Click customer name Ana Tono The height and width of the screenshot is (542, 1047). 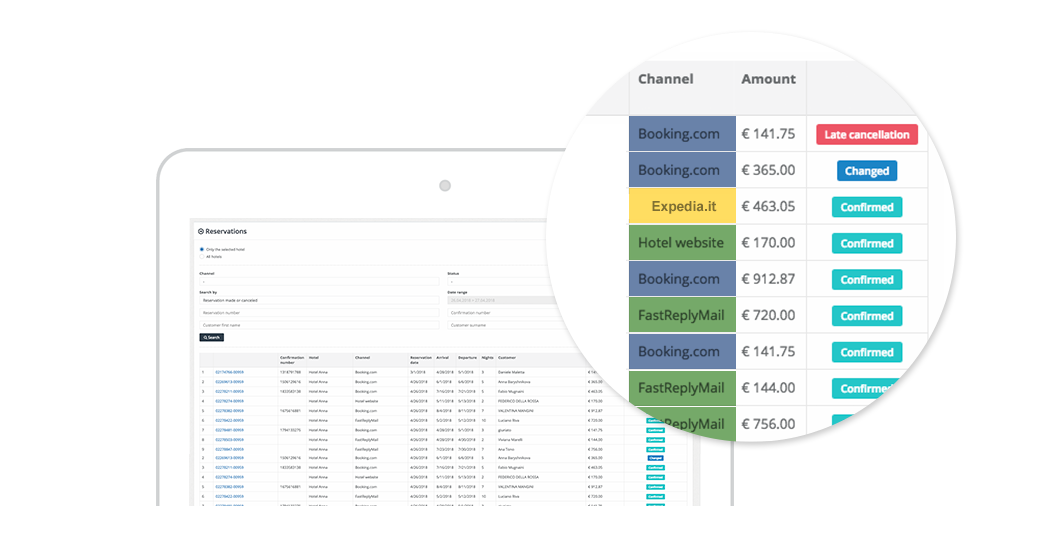point(506,449)
